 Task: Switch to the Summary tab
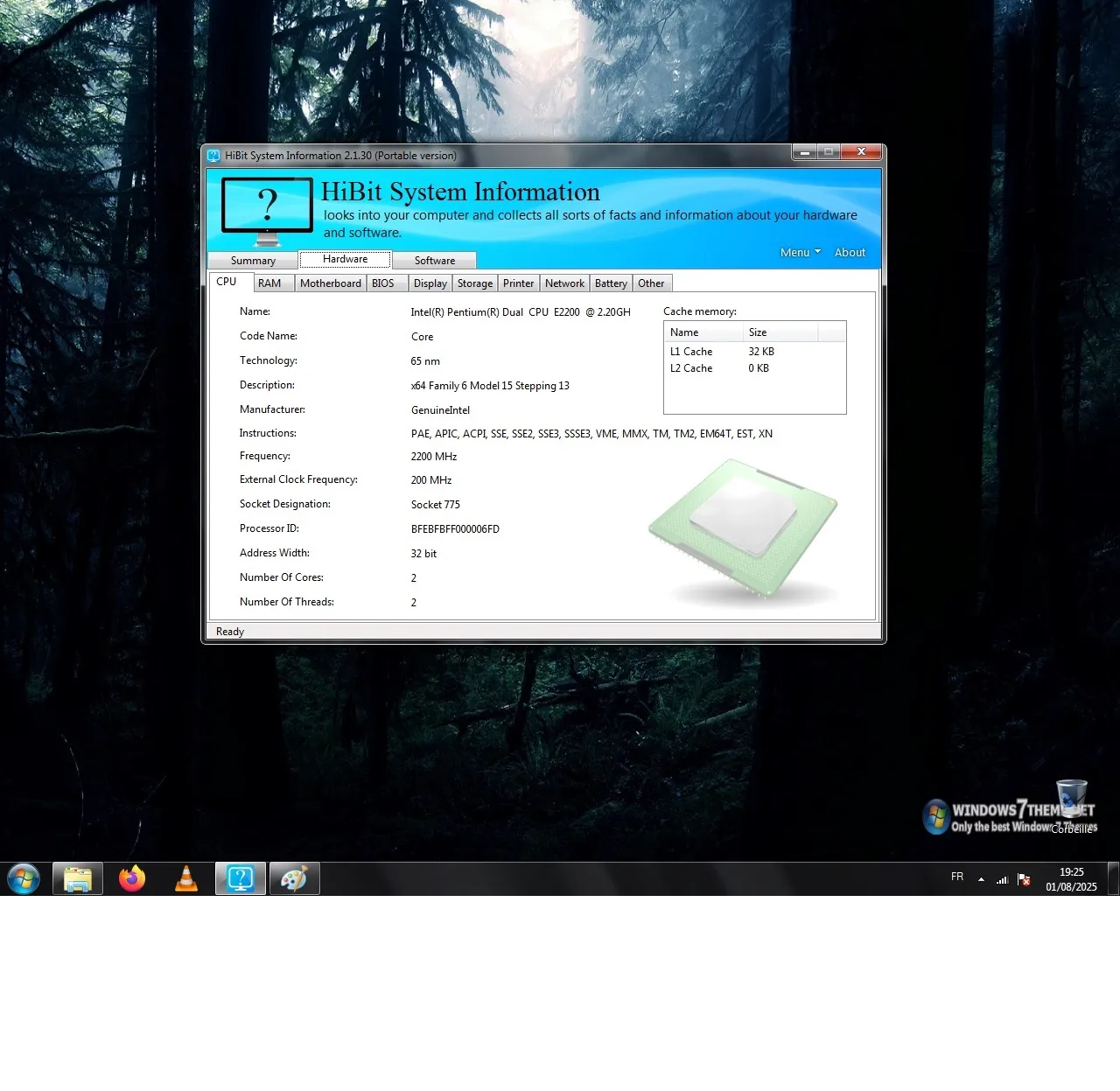coord(253,261)
